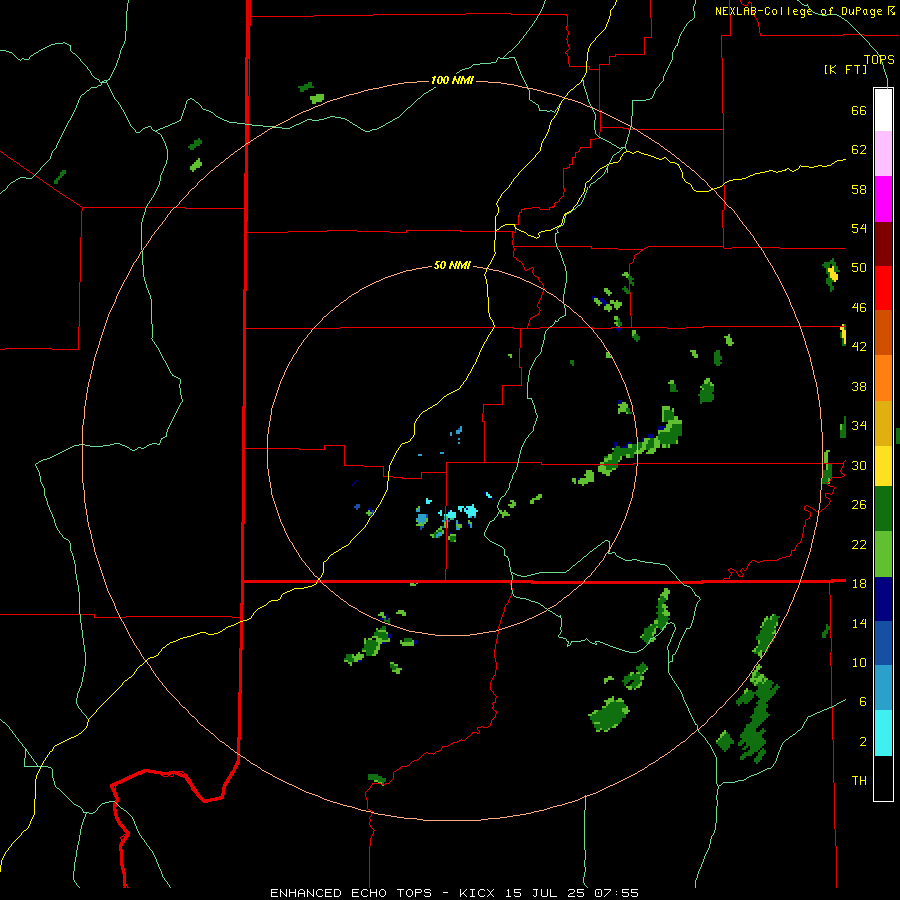The height and width of the screenshot is (900, 900).
Task: Click the legend value 10
Action: [x=859, y=663]
